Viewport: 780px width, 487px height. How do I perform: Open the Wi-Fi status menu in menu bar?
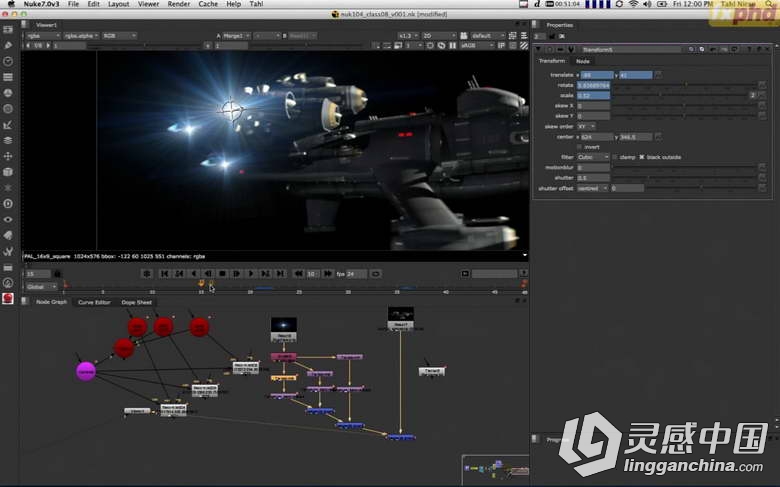(x=633, y=4)
